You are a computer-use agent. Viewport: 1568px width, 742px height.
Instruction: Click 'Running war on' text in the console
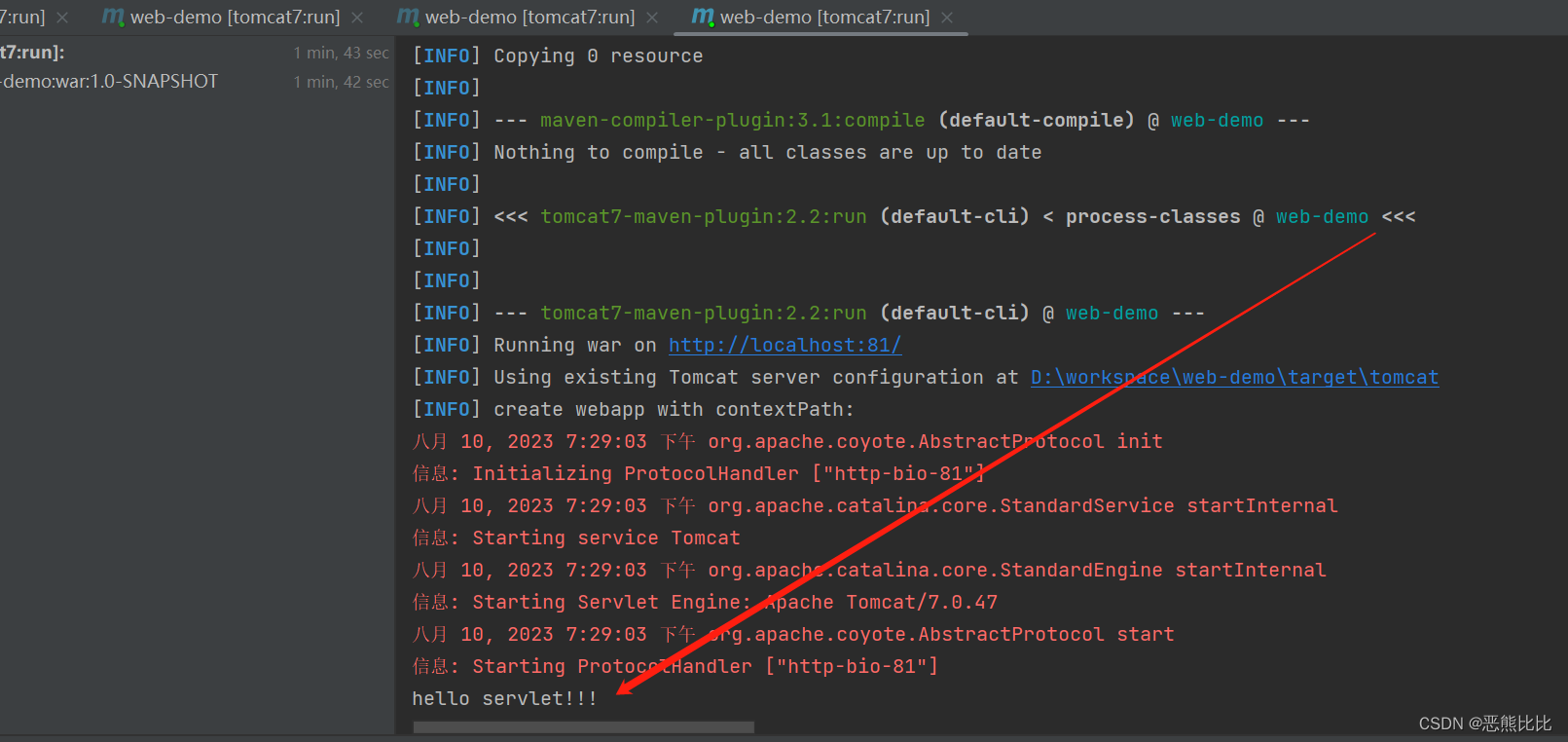pyautogui.click(x=574, y=345)
